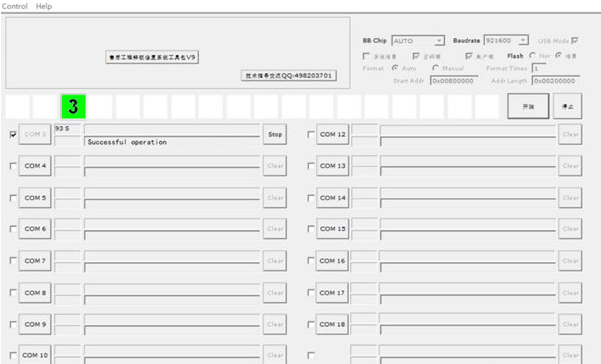The width and height of the screenshot is (601, 364).
Task: Click the Format Times input field
Action: (x=539, y=68)
